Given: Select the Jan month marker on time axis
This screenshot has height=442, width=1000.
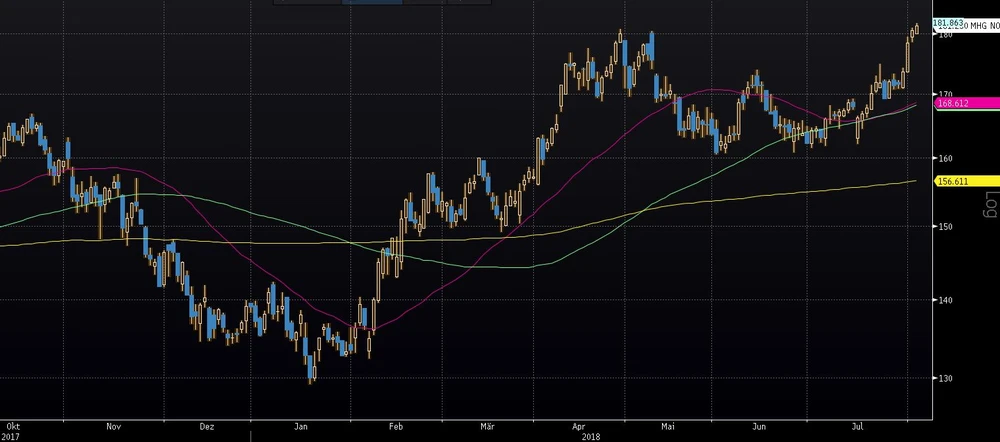Looking at the screenshot, I should pos(301,425).
